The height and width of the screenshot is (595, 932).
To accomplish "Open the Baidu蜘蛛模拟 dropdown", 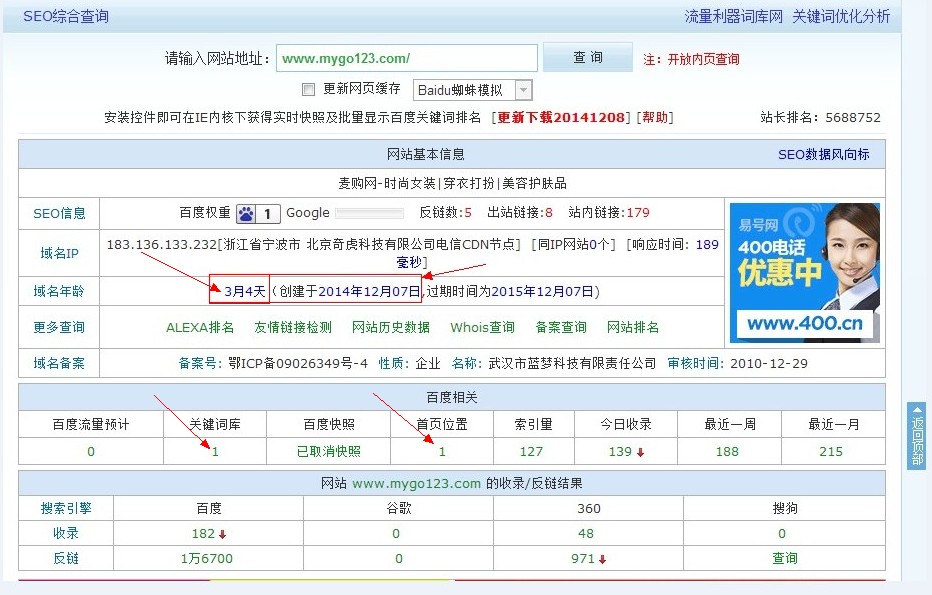I will click(x=473, y=90).
